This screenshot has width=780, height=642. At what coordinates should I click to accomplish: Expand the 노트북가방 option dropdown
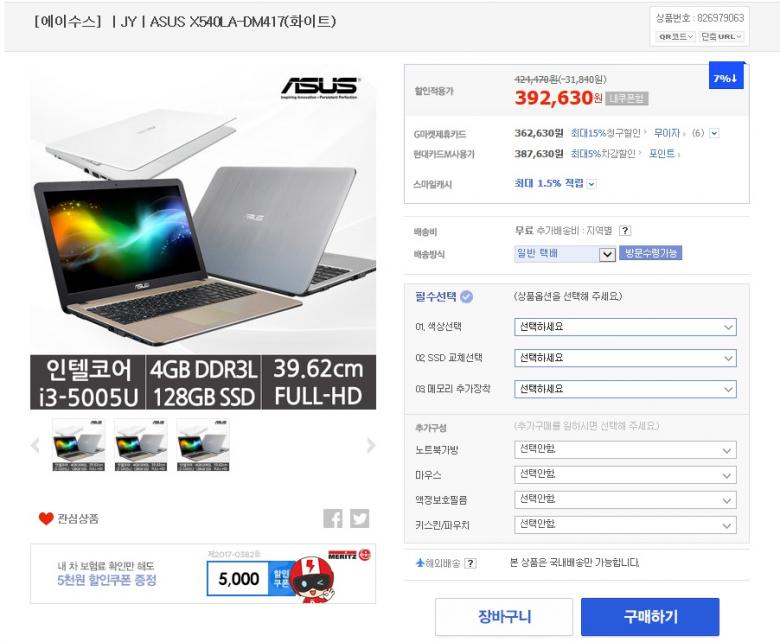625,450
